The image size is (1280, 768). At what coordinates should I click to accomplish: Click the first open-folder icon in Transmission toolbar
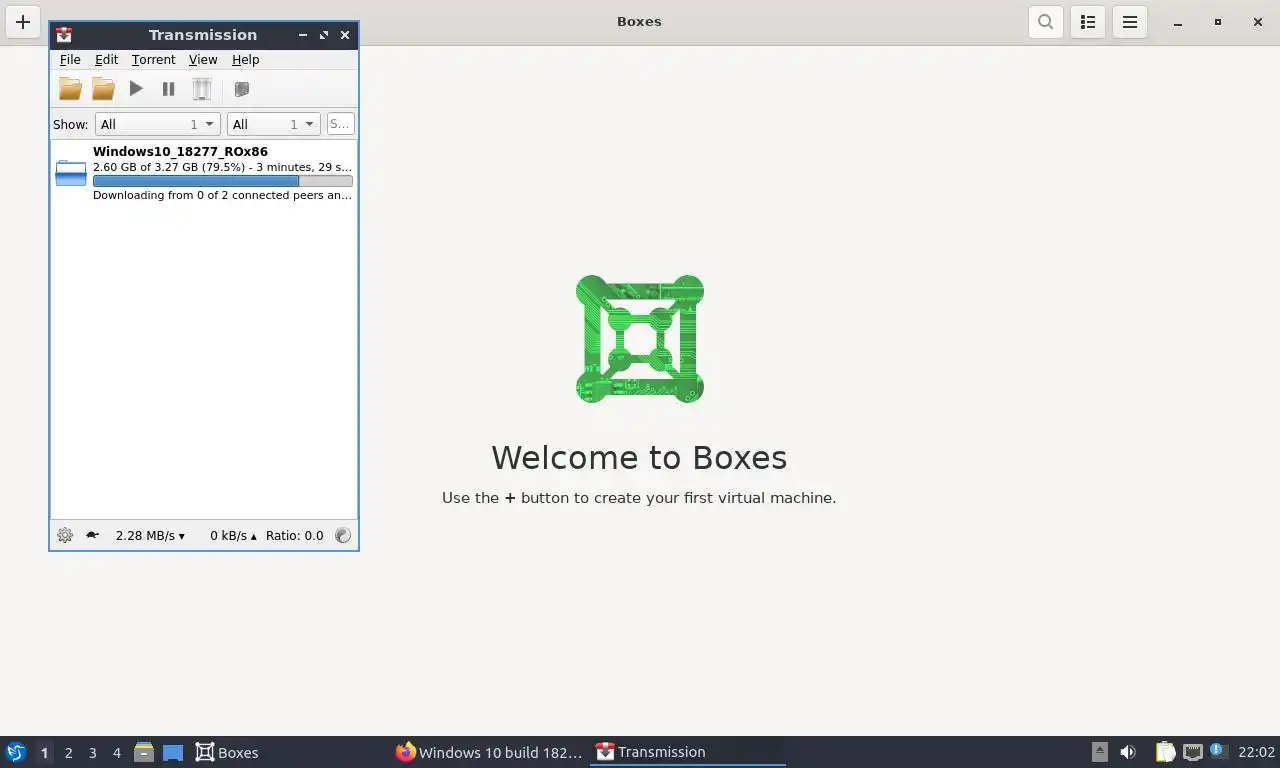click(70, 89)
